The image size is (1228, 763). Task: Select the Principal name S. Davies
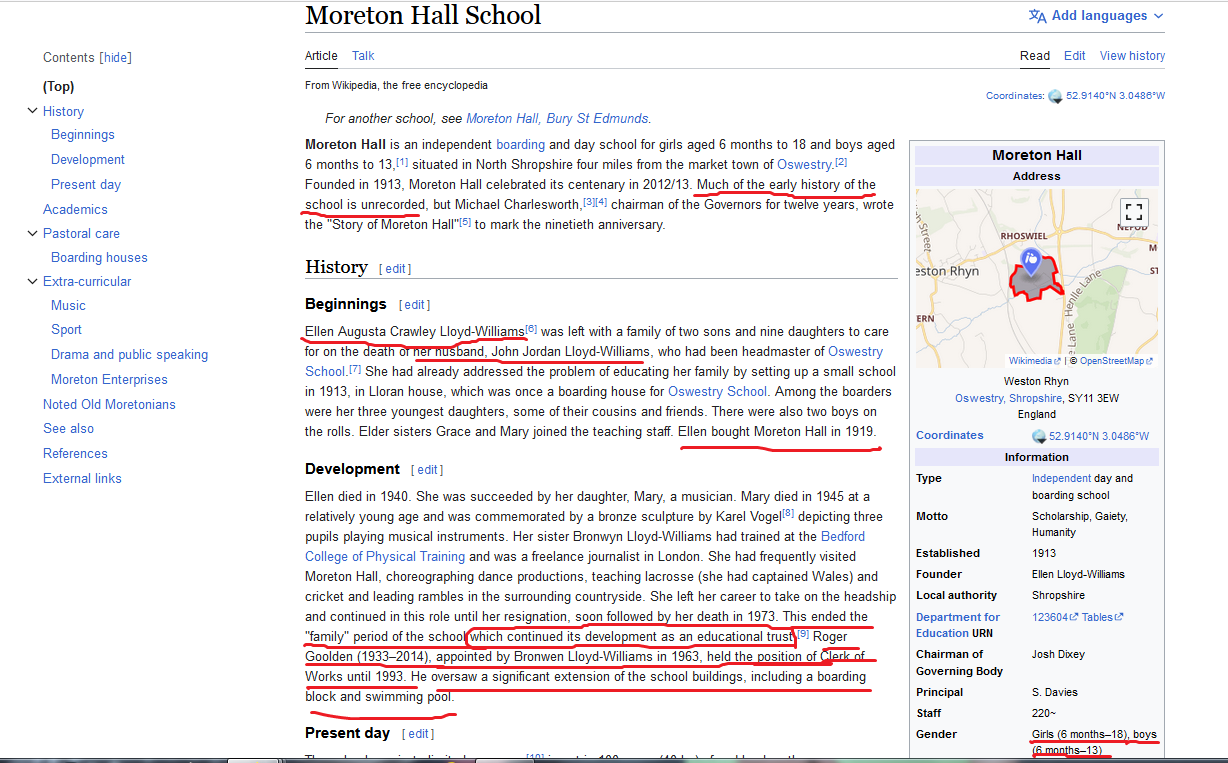point(1054,692)
